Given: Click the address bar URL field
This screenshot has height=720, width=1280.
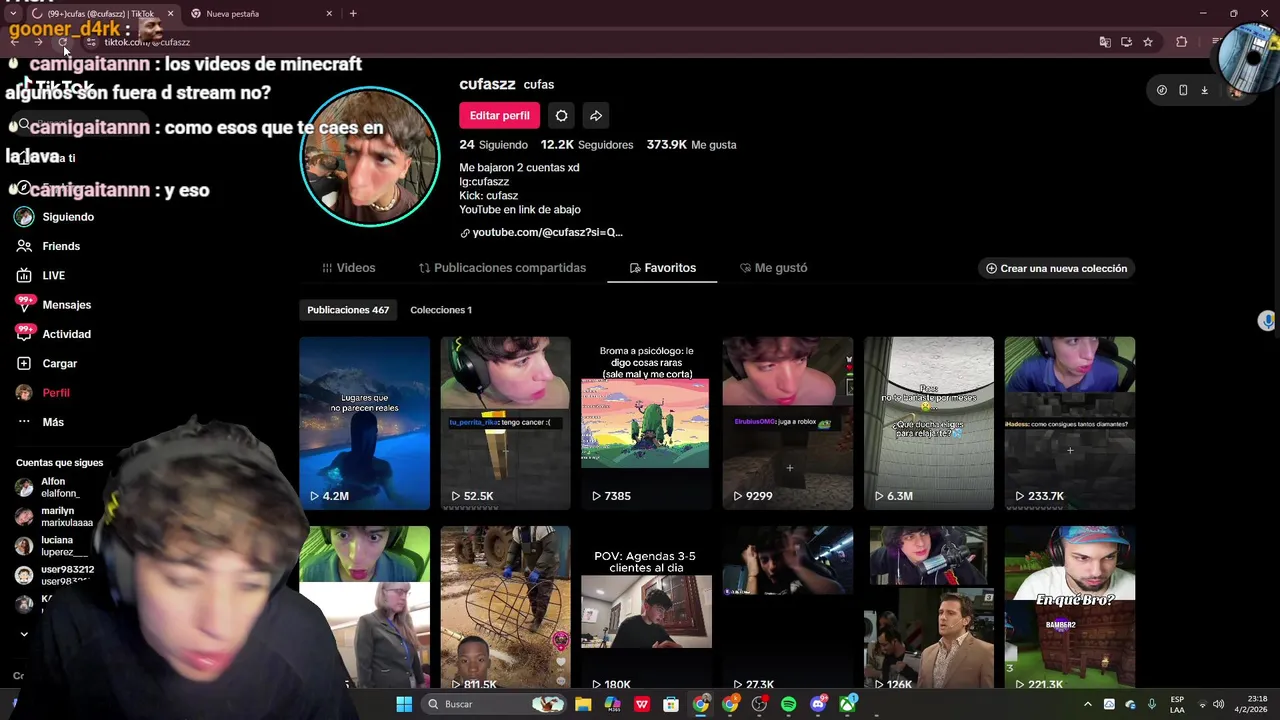Looking at the screenshot, I should [x=590, y=42].
